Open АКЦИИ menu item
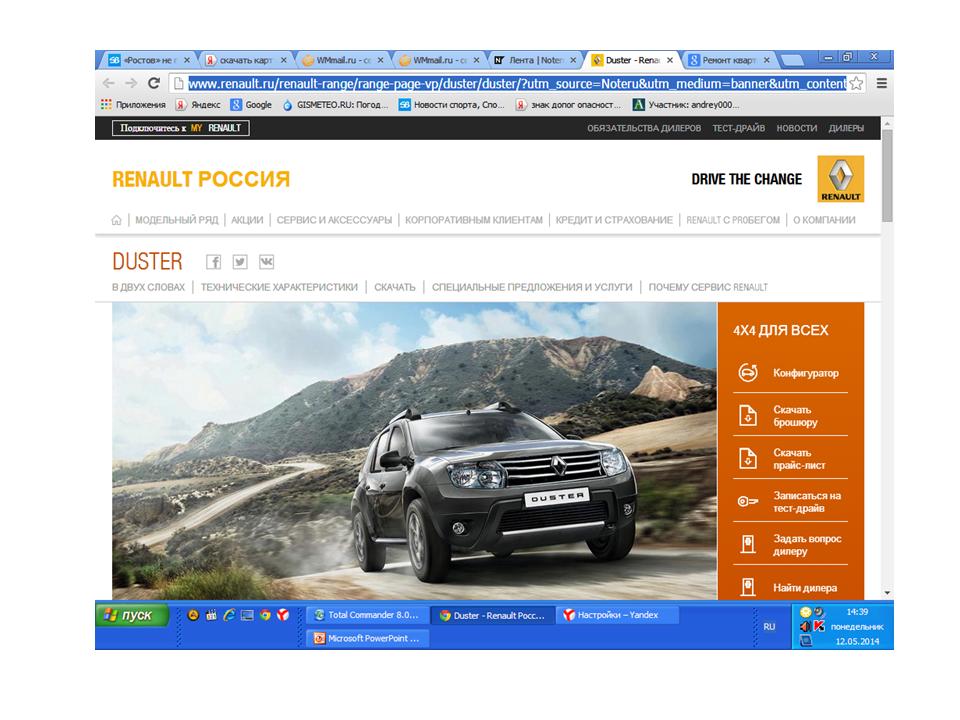This screenshot has width=960, height=720. [247, 220]
